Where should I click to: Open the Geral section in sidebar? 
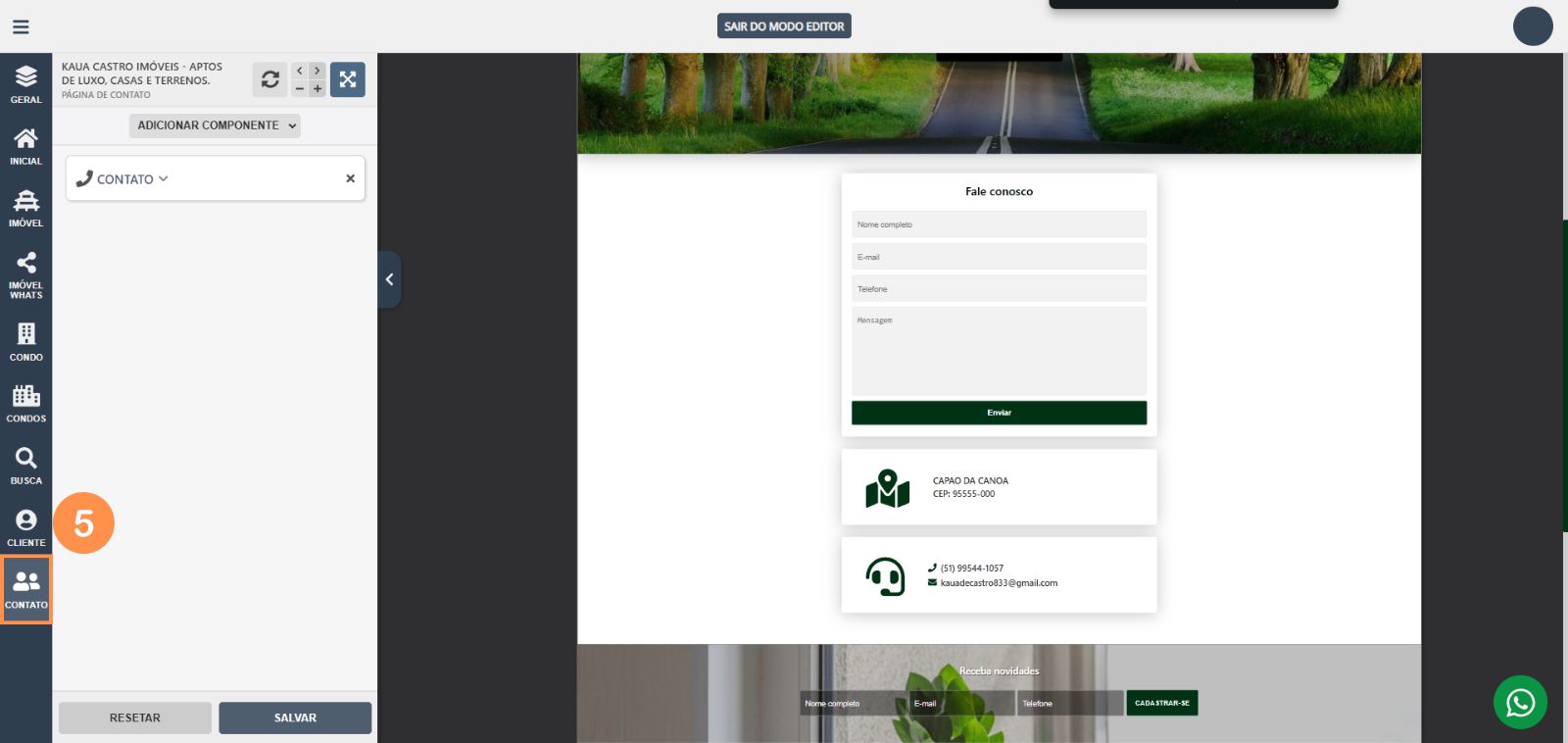pos(26,84)
